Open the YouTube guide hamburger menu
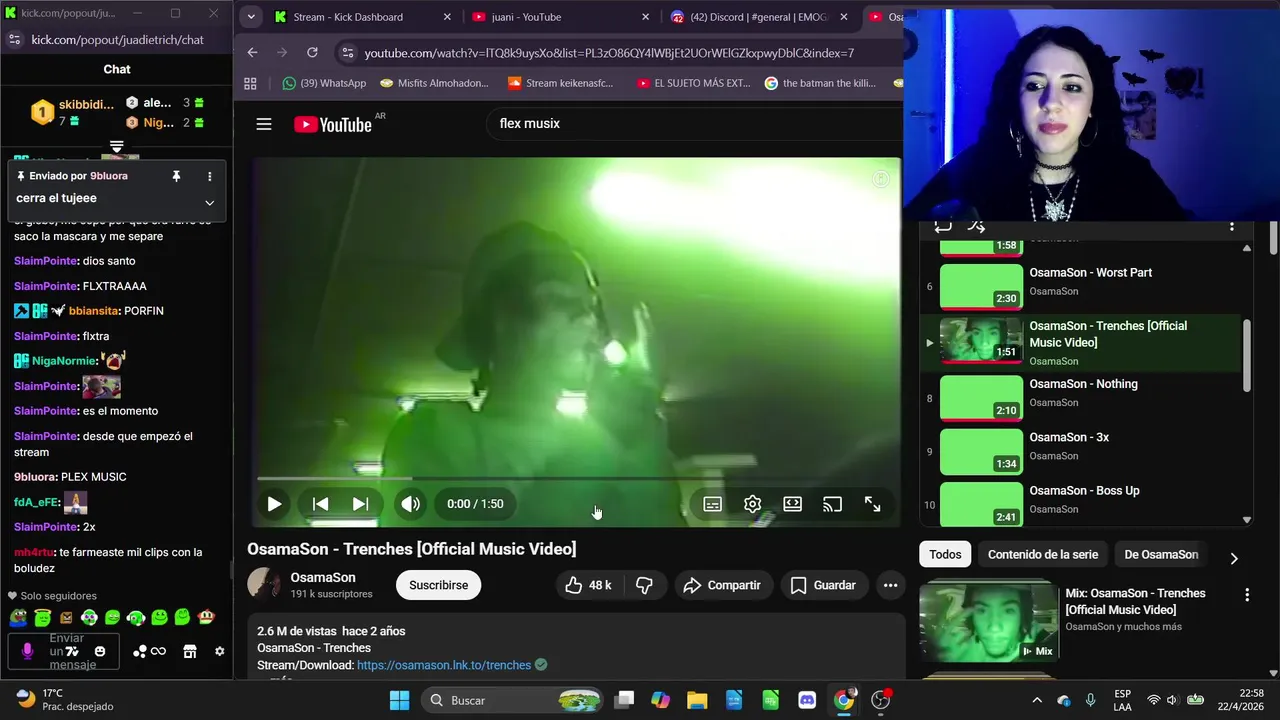 pos(264,124)
